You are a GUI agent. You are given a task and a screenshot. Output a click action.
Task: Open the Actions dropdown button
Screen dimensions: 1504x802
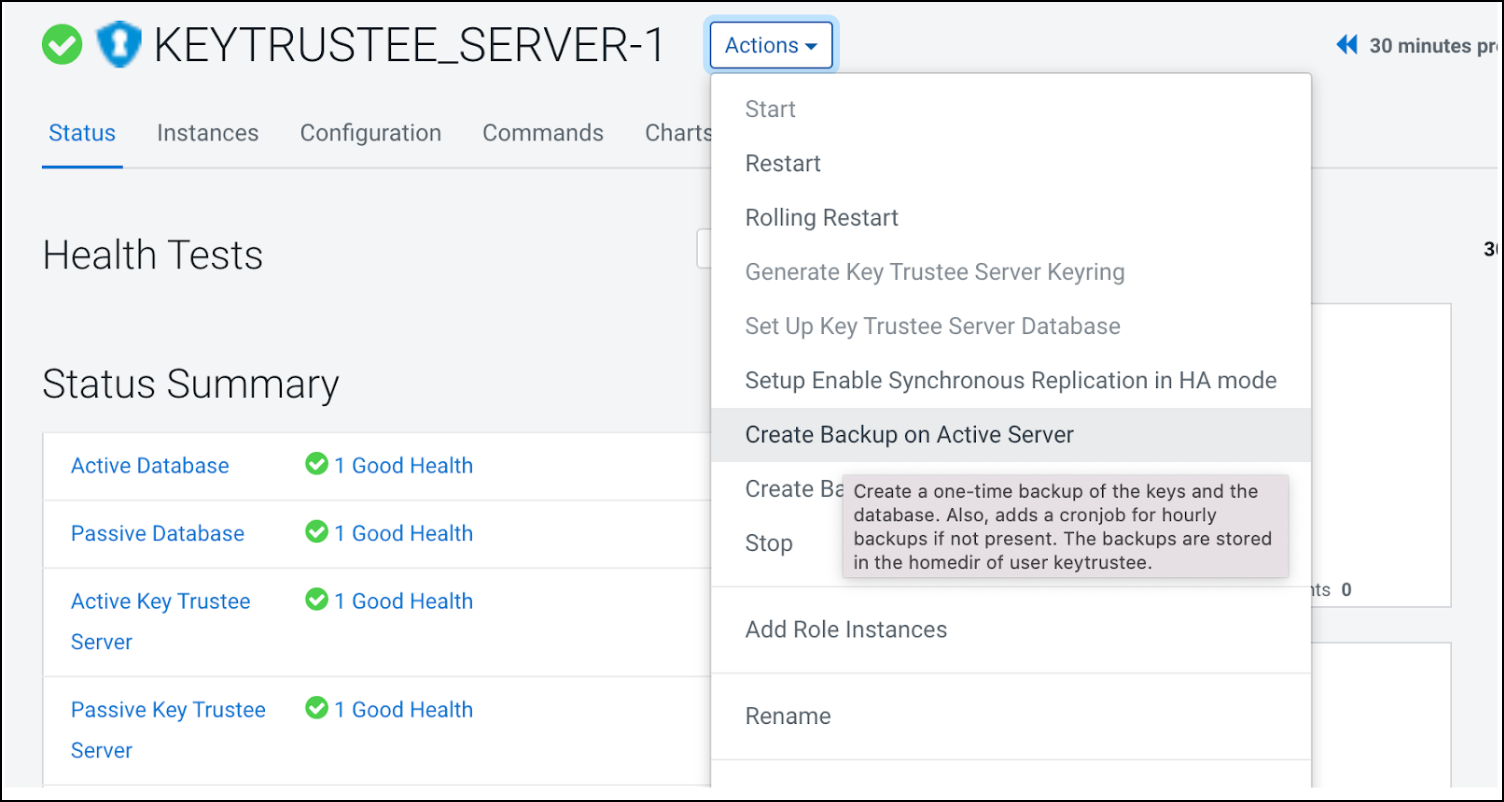click(771, 46)
